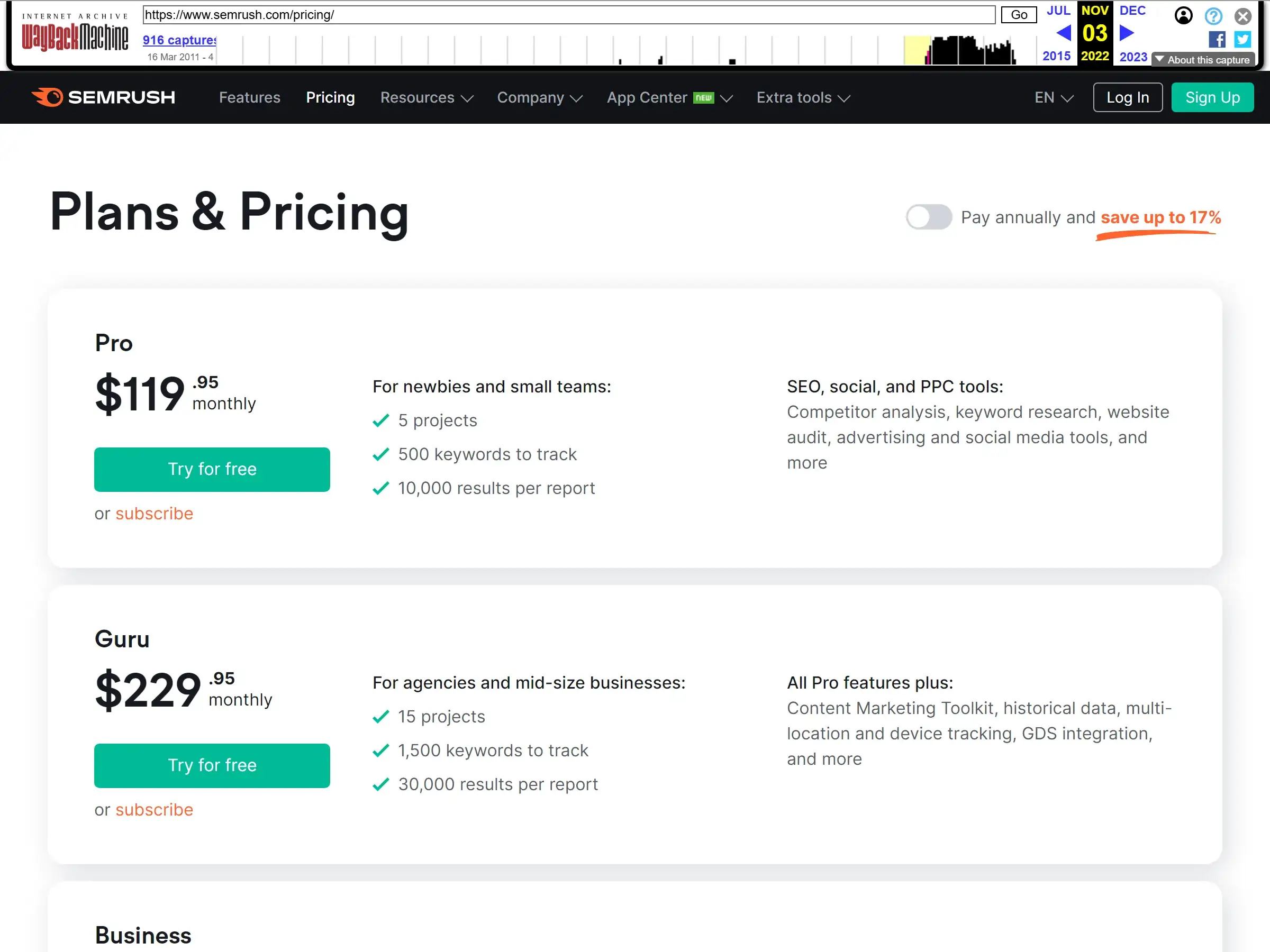This screenshot has width=1270, height=952.
Task: Share this capture on Facebook
Action: (x=1215, y=39)
